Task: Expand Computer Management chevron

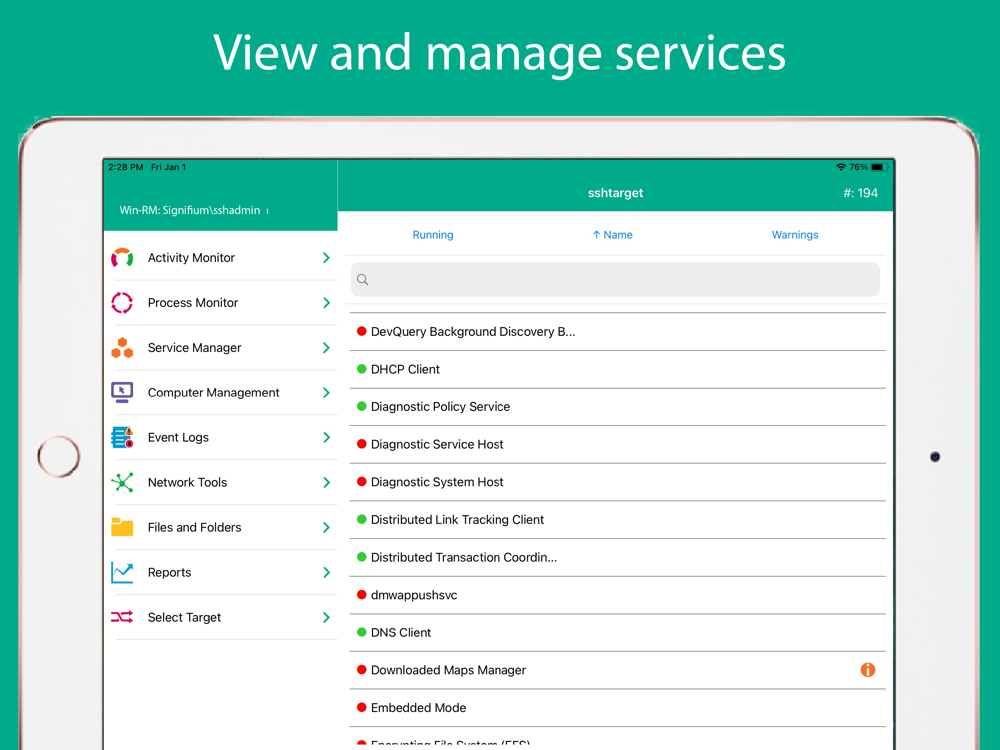Action: (x=326, y=392)
